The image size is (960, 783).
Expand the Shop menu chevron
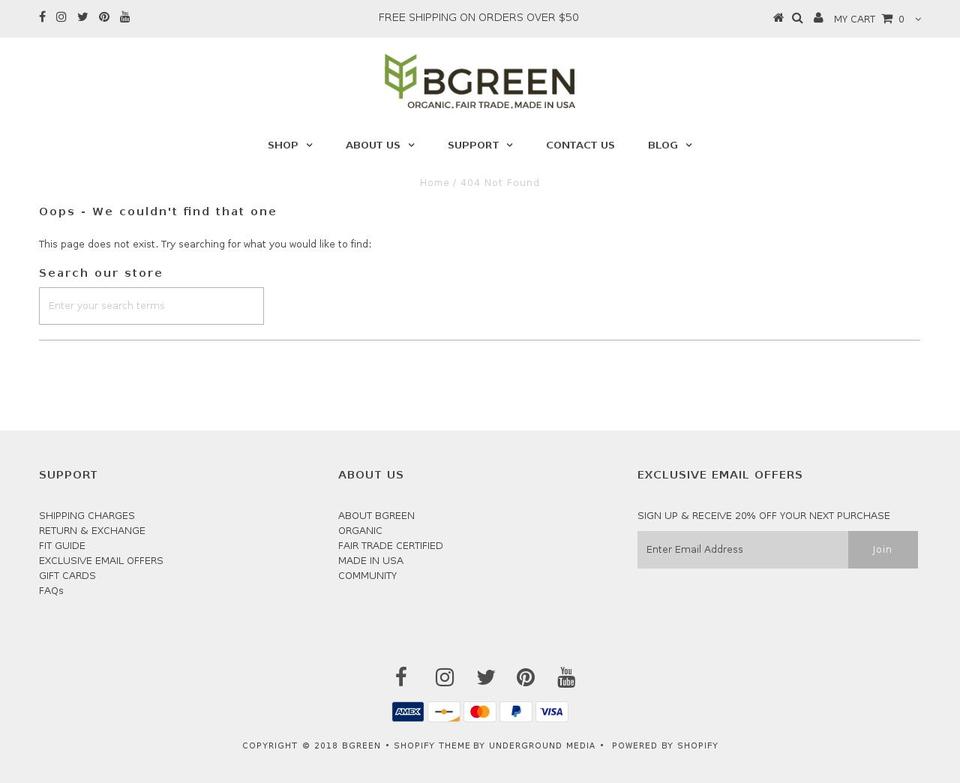[x=309, y=145]
